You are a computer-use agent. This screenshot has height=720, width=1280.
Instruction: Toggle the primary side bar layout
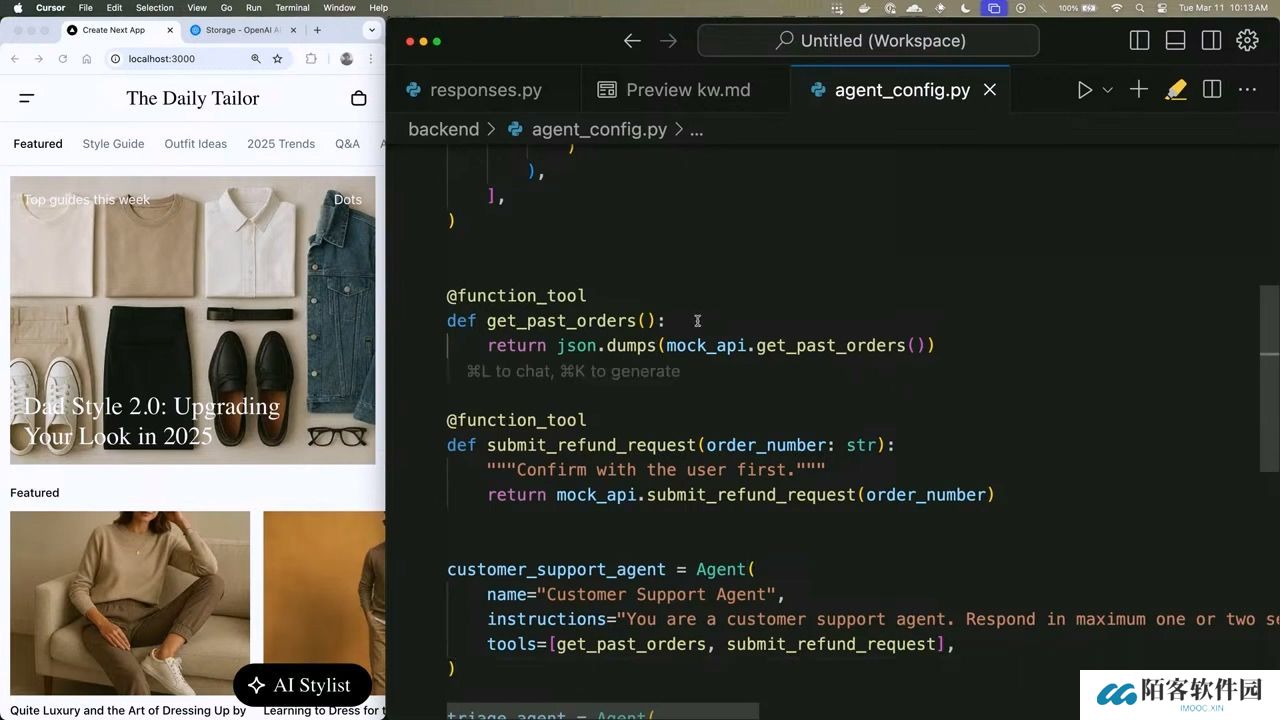[1139, 41]
